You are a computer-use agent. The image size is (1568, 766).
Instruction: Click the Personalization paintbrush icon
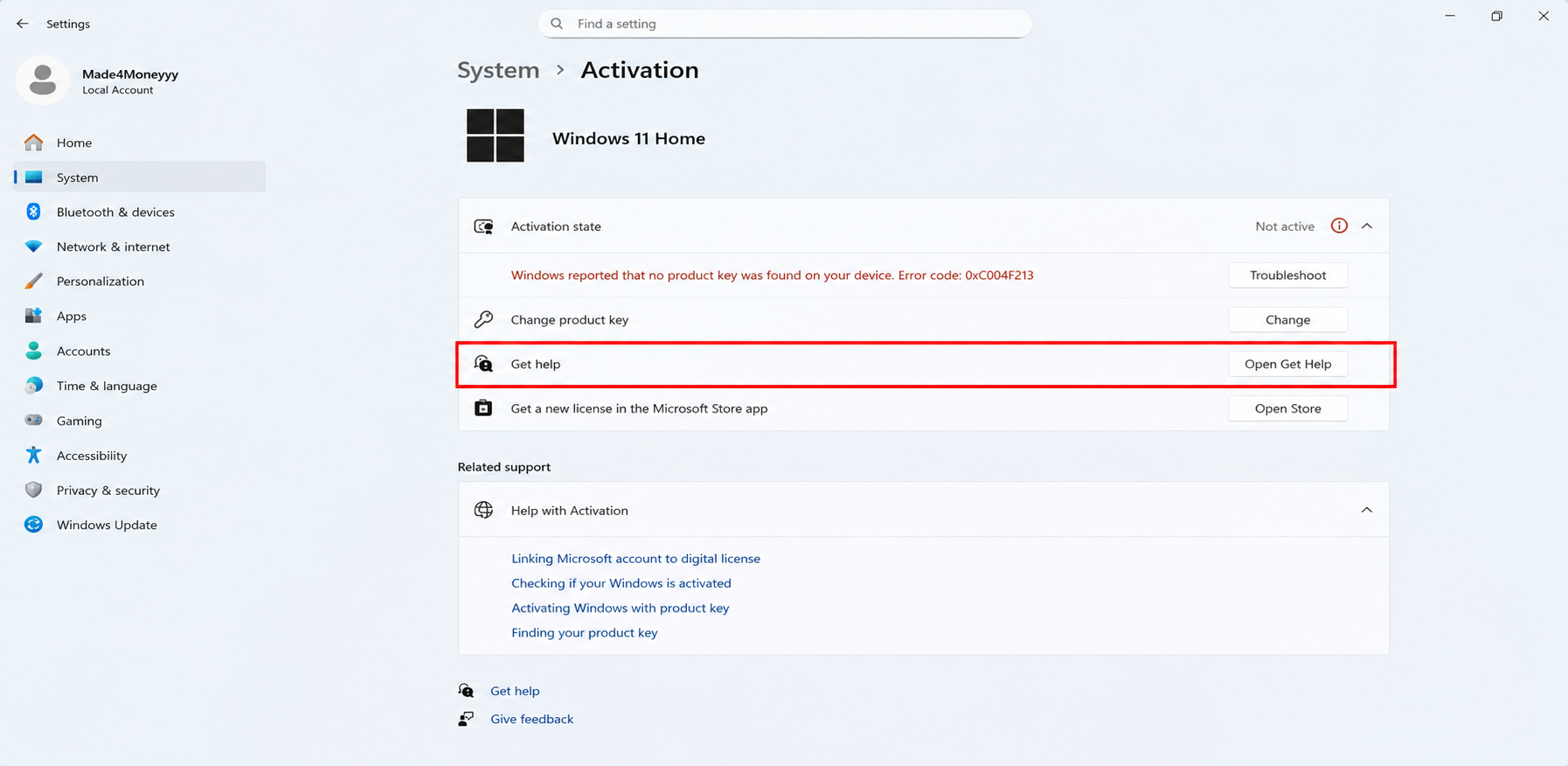point(34,281)
